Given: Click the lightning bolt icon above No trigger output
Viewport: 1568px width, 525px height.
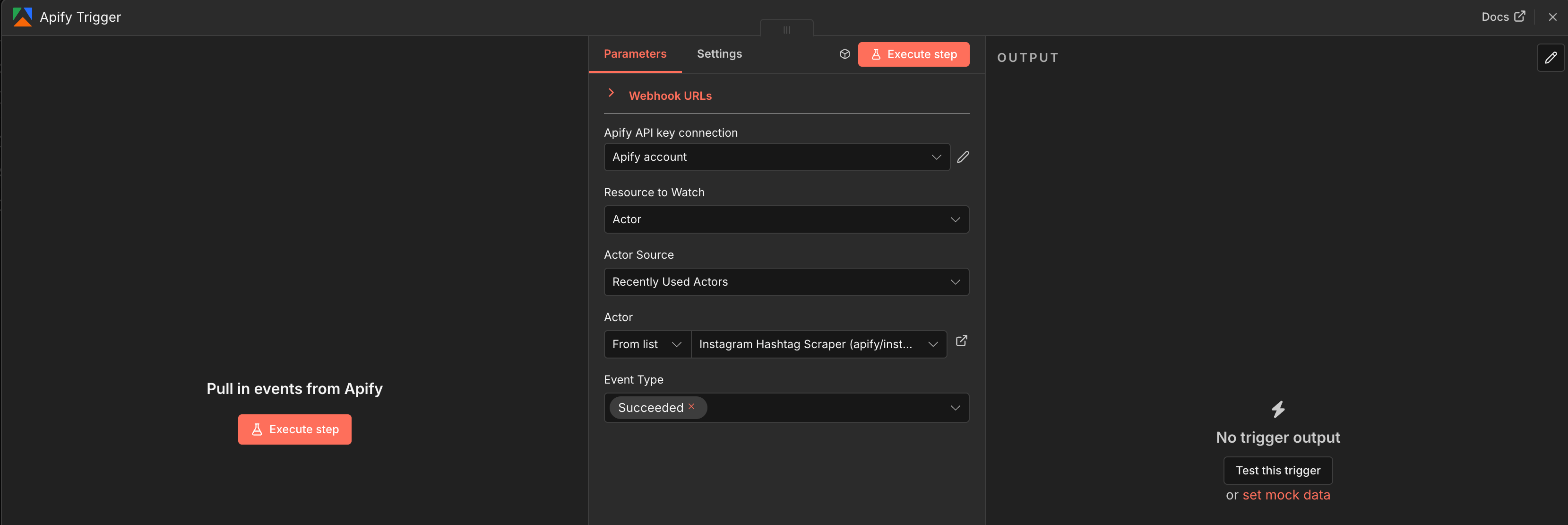Looking at the screenshot, I should click(1278, 410).
